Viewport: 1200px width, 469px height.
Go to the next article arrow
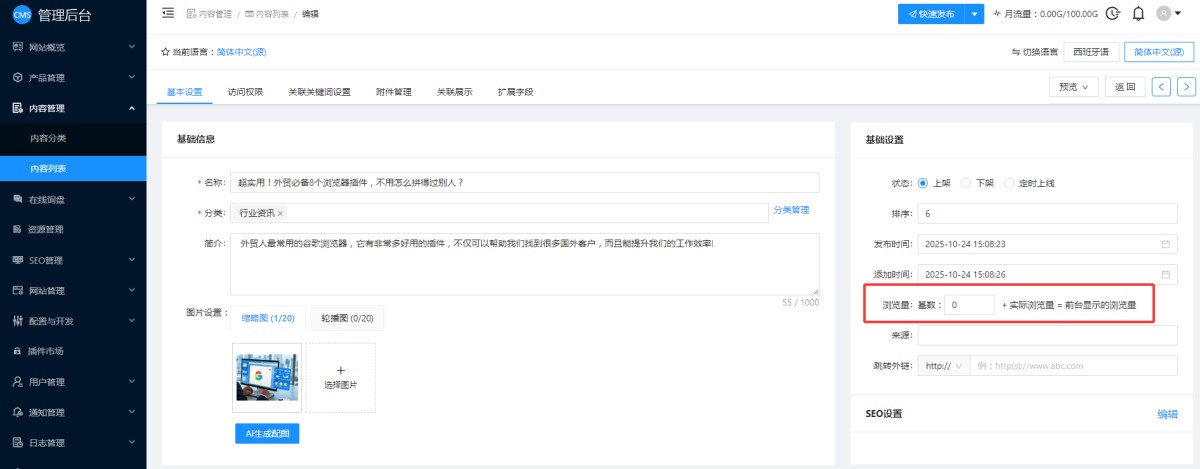(x=1186, y=87)
